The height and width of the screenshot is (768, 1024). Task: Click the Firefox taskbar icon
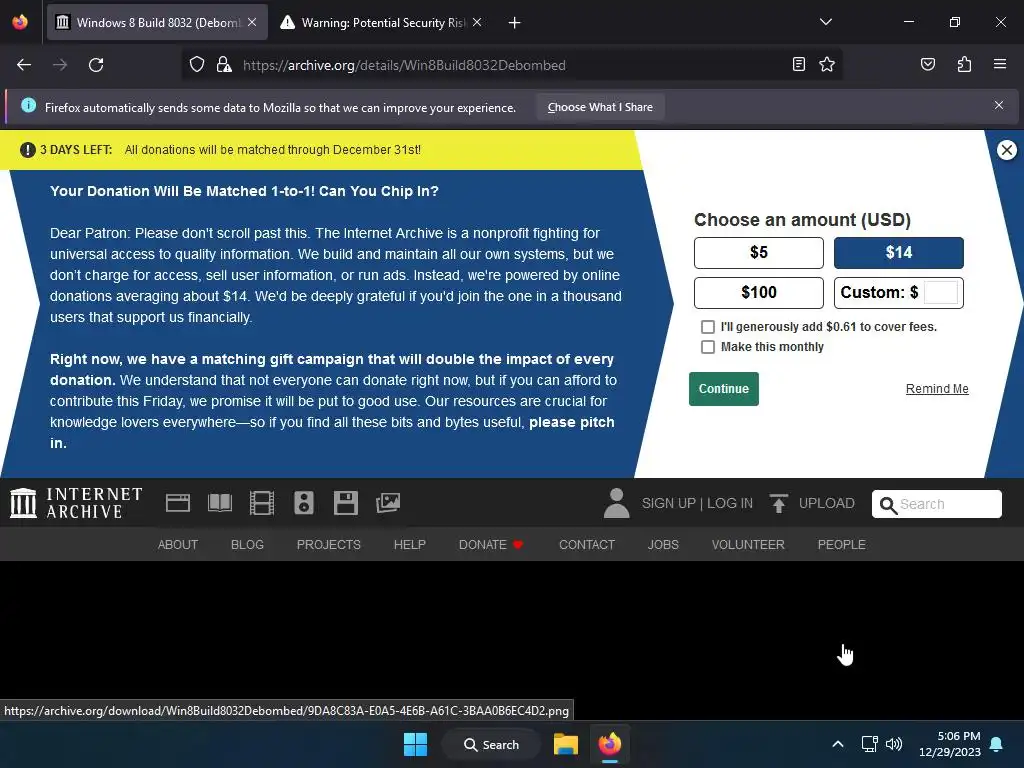tap(610, 744)
